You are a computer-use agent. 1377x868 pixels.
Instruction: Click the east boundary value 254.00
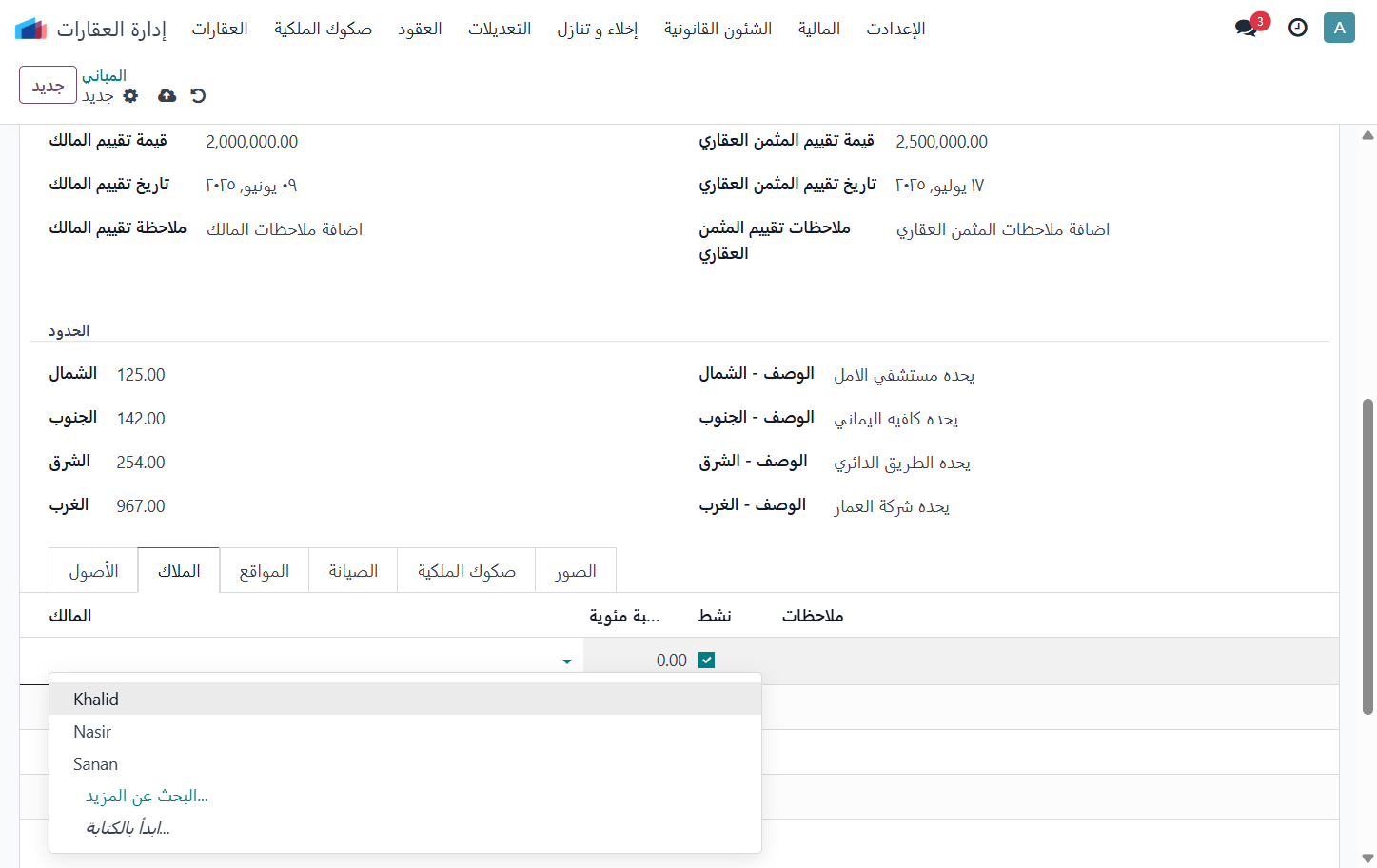(x=141, y=463)
